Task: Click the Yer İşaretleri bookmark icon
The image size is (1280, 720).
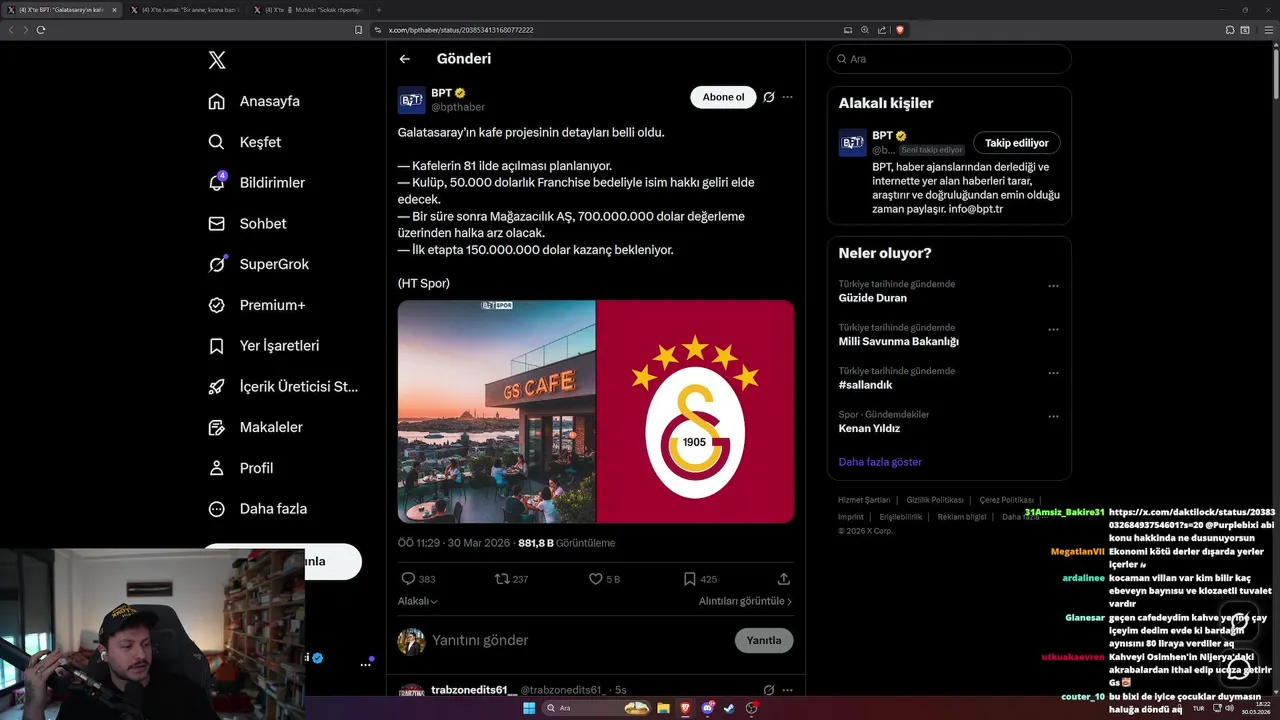Action: (x=216, y=346)
